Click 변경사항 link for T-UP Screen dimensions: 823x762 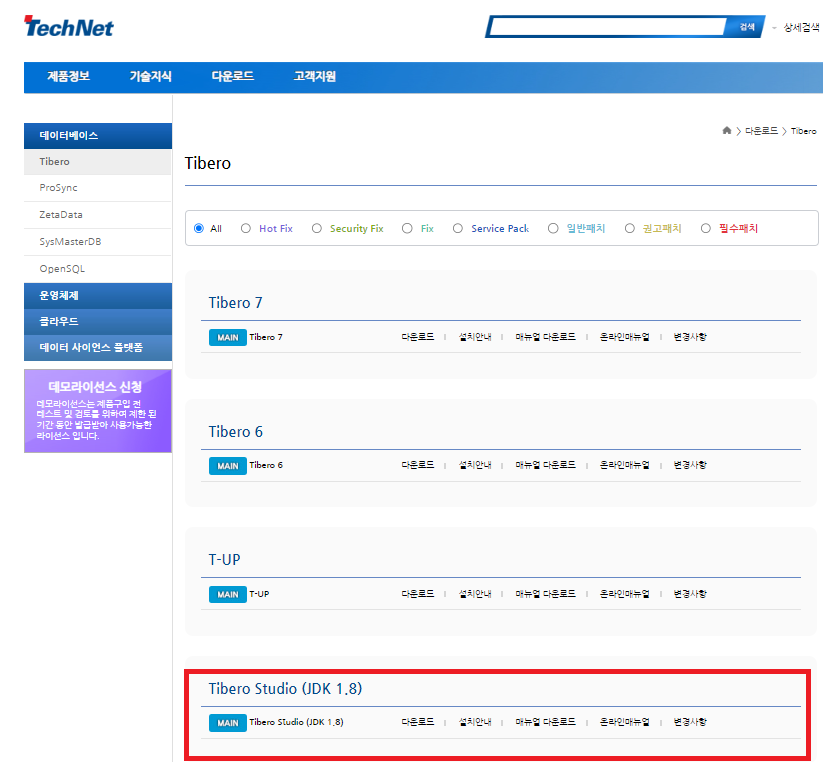point(690,594)
